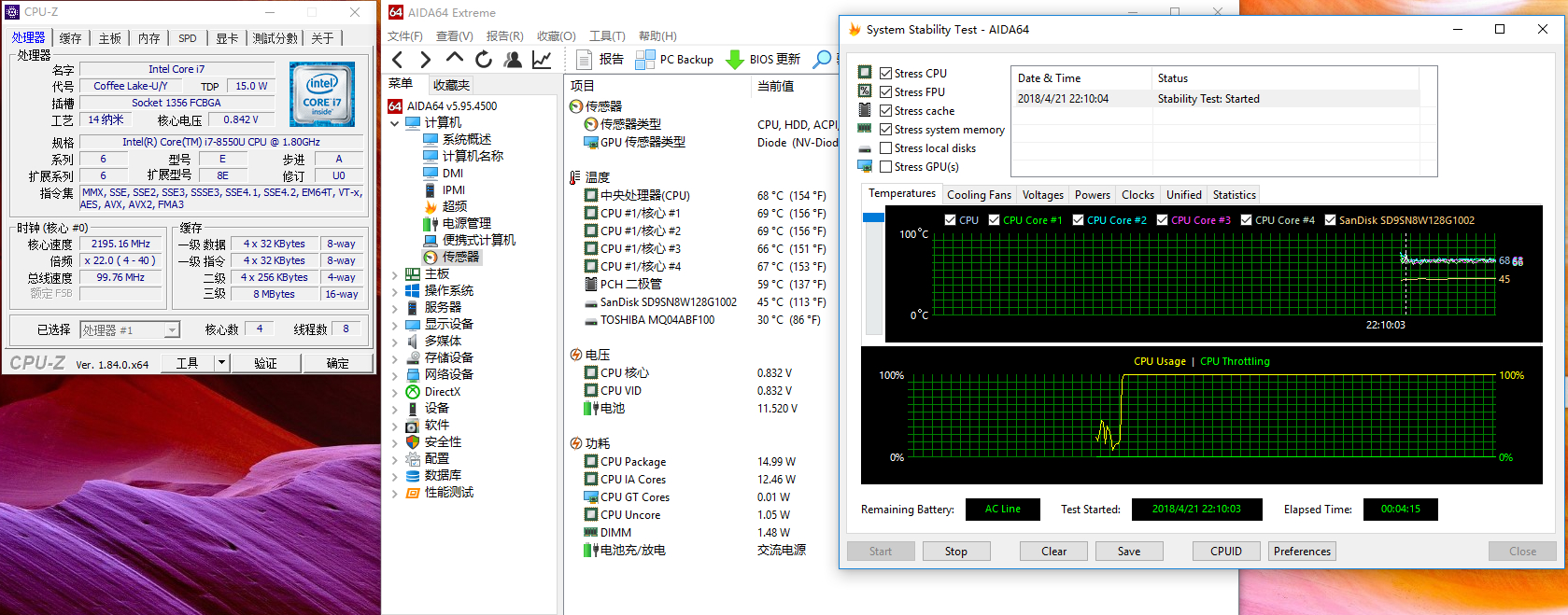This screenshot has width=1568, height=615.
Task: Open Preferences in stability test
Action: click(1302, 552)
